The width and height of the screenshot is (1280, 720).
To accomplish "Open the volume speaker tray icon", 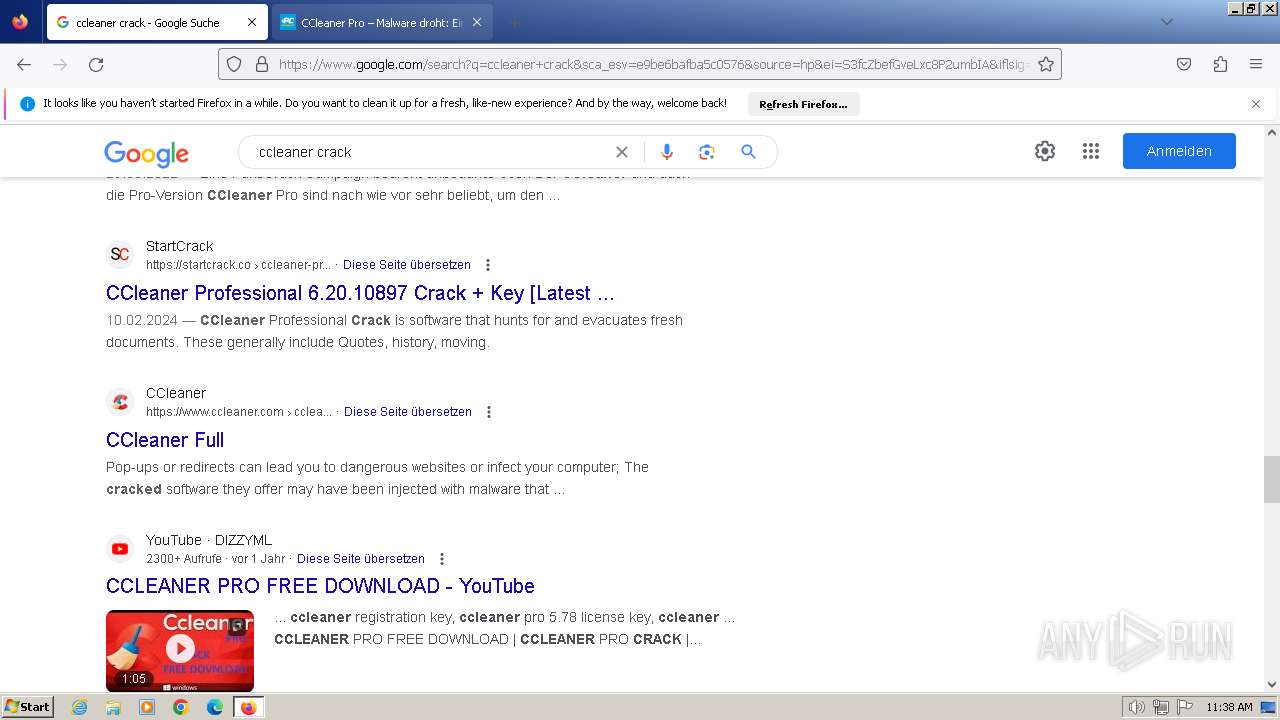I will 1136,707.
